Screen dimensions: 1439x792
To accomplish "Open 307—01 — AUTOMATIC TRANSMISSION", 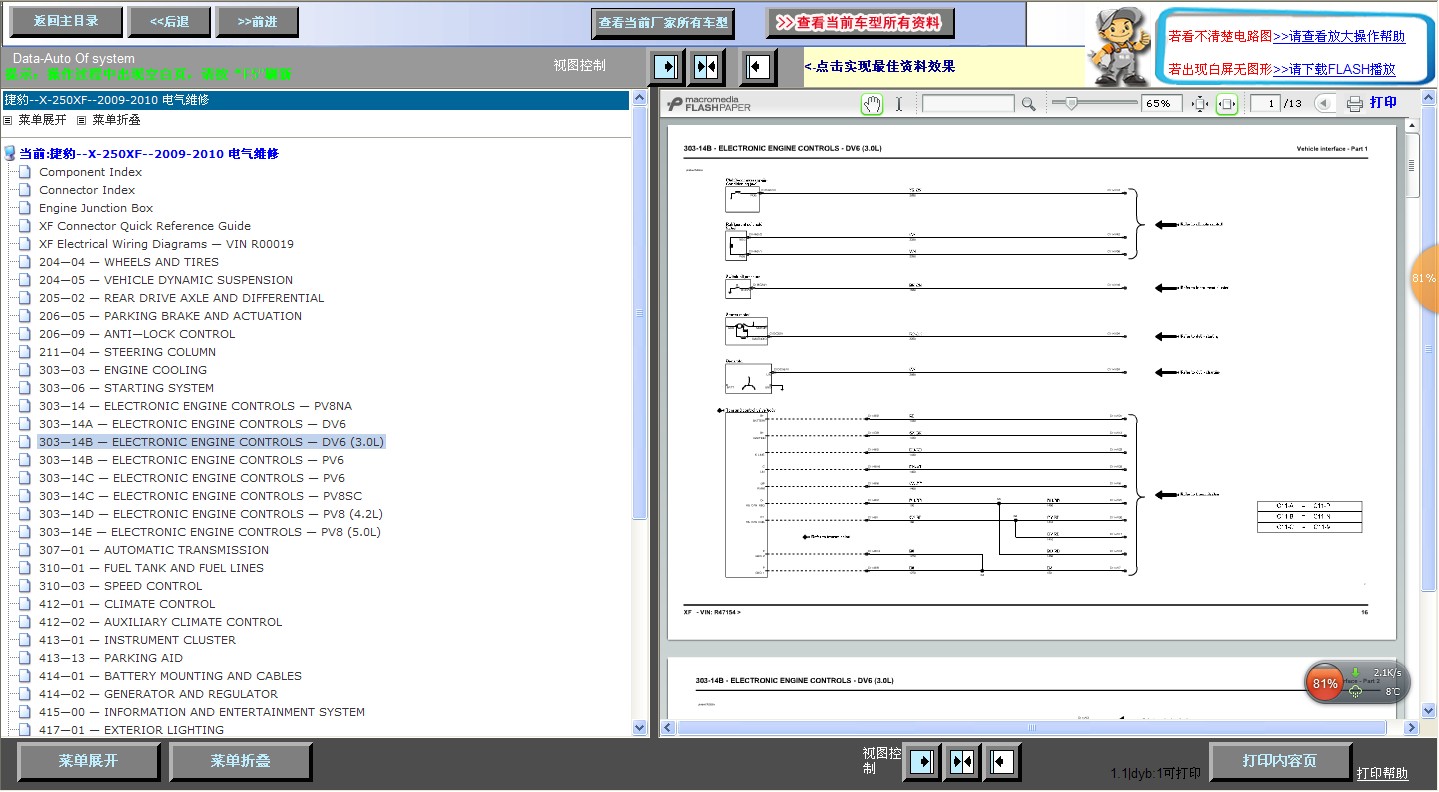I will 154,550.
